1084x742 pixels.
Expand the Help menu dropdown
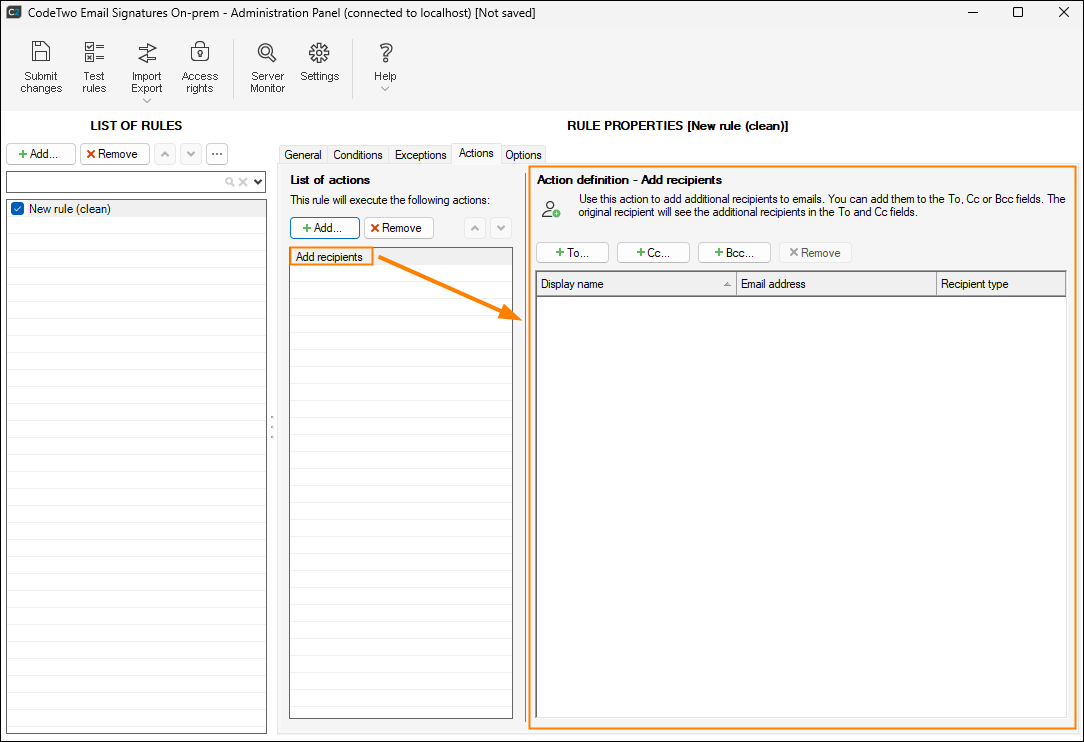(385, 89)
